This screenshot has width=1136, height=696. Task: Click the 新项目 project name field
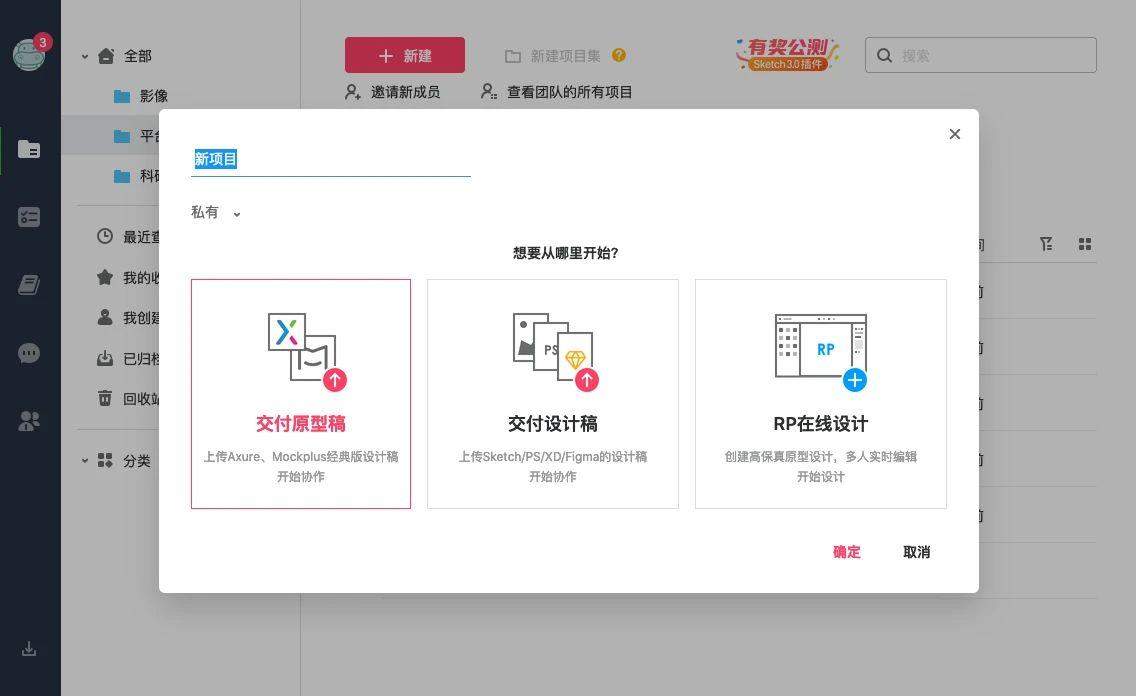331,159
